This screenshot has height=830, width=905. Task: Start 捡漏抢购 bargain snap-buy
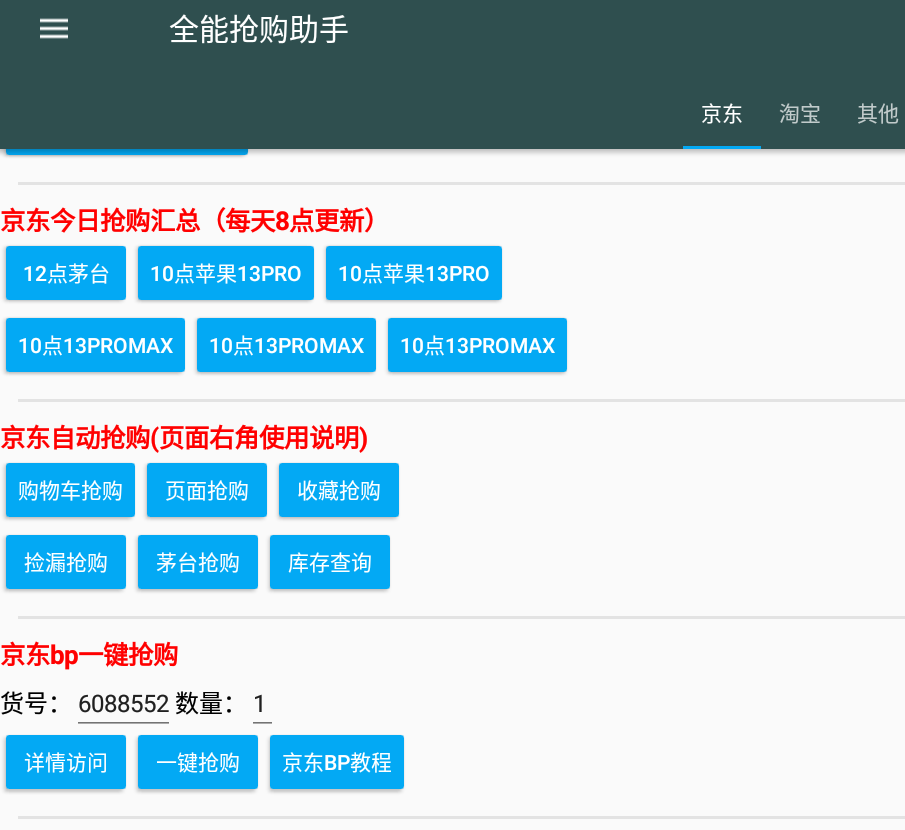point(65,562)
